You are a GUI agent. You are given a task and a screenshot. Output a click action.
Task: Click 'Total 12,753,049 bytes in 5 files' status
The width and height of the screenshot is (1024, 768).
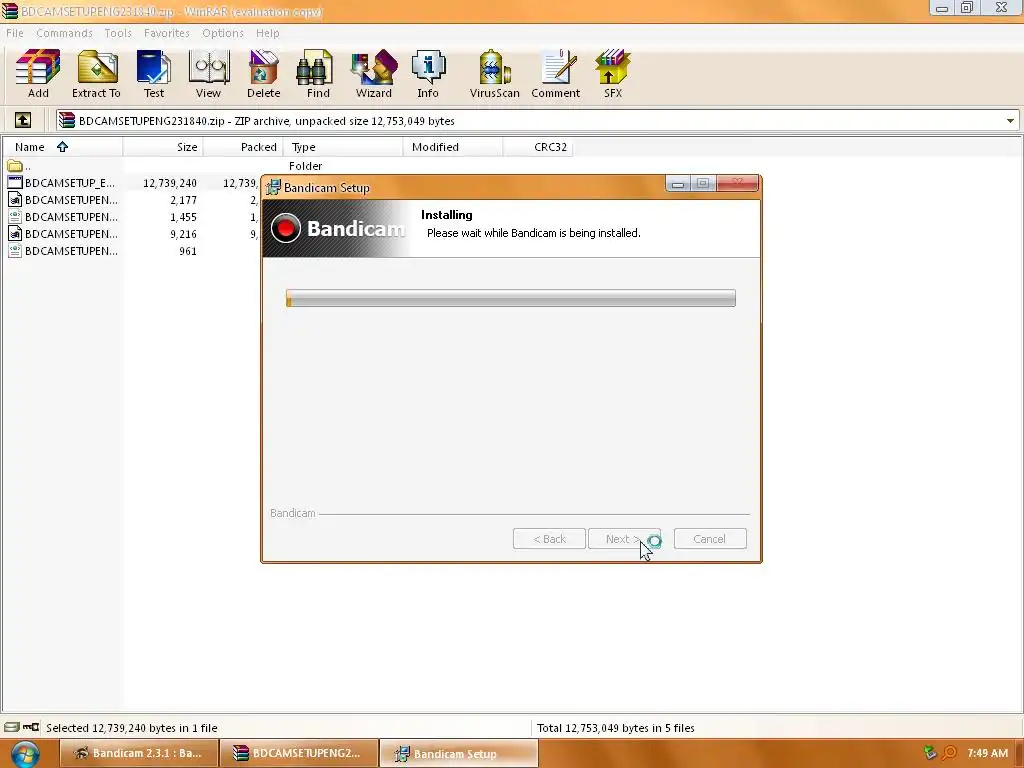pyautogui.click(x=615, y=728)
